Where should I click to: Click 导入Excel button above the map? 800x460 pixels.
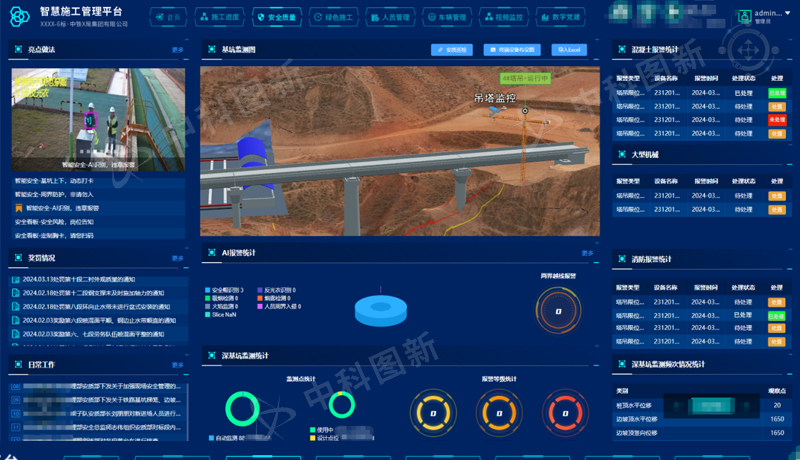[x=570, y=49]
